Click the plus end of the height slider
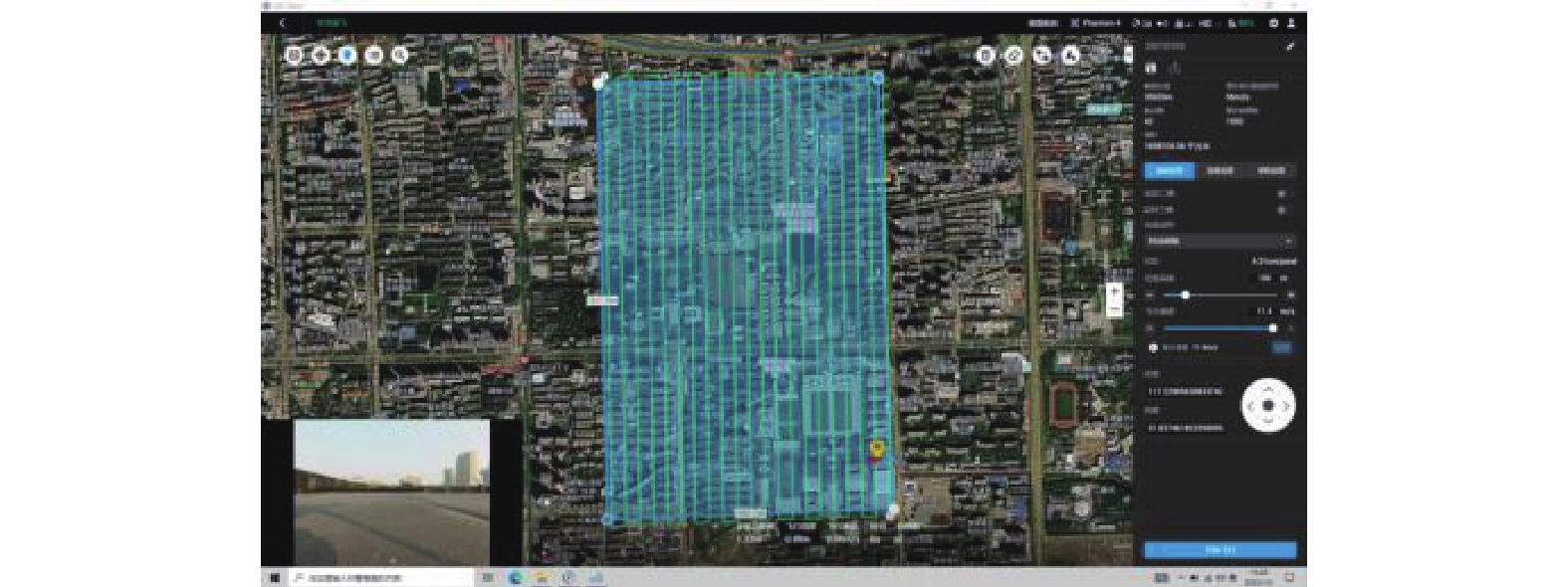 point(1291,295)
